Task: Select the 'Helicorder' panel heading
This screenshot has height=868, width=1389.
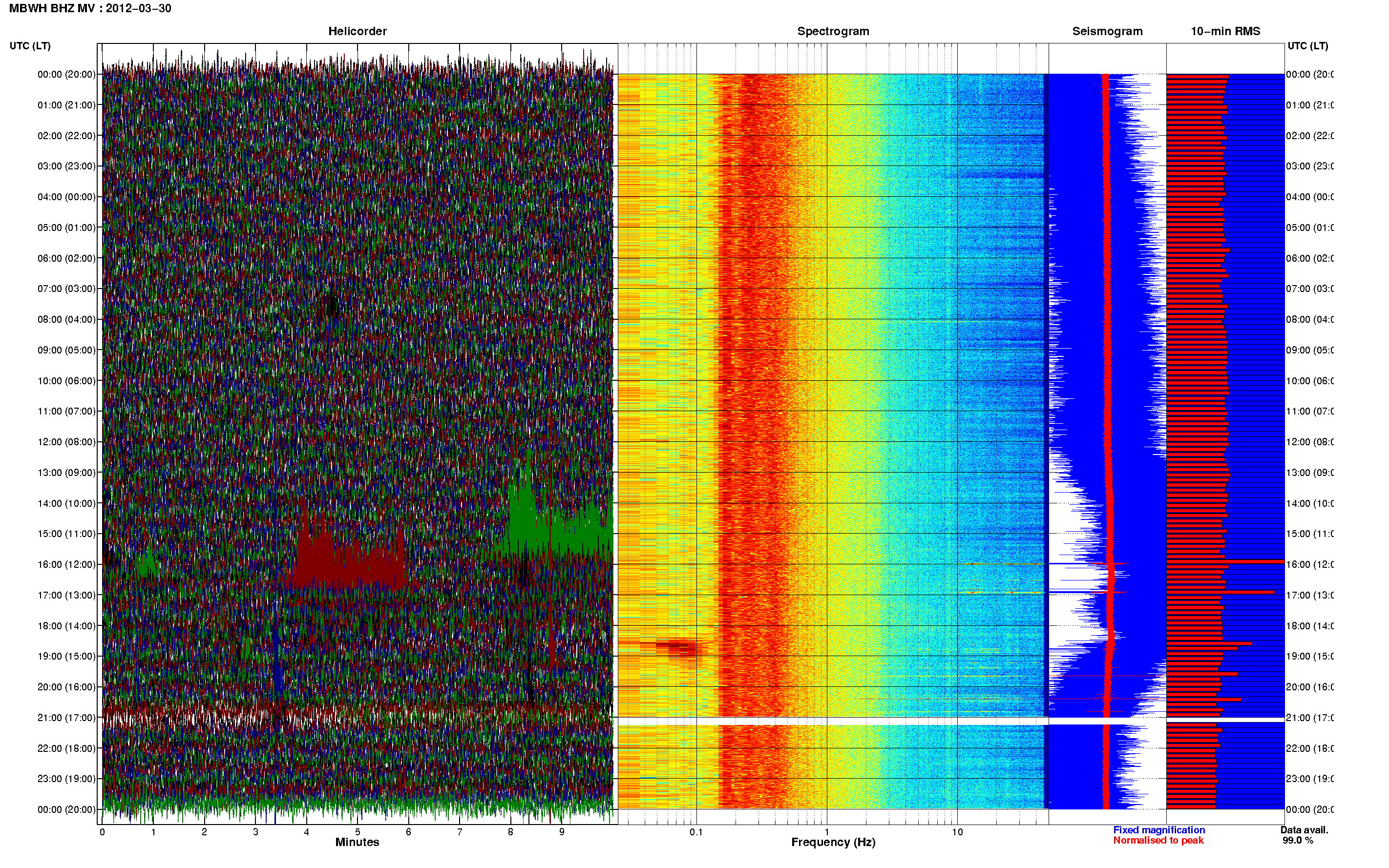Action: pyautogui.click(x=357, y=31)
